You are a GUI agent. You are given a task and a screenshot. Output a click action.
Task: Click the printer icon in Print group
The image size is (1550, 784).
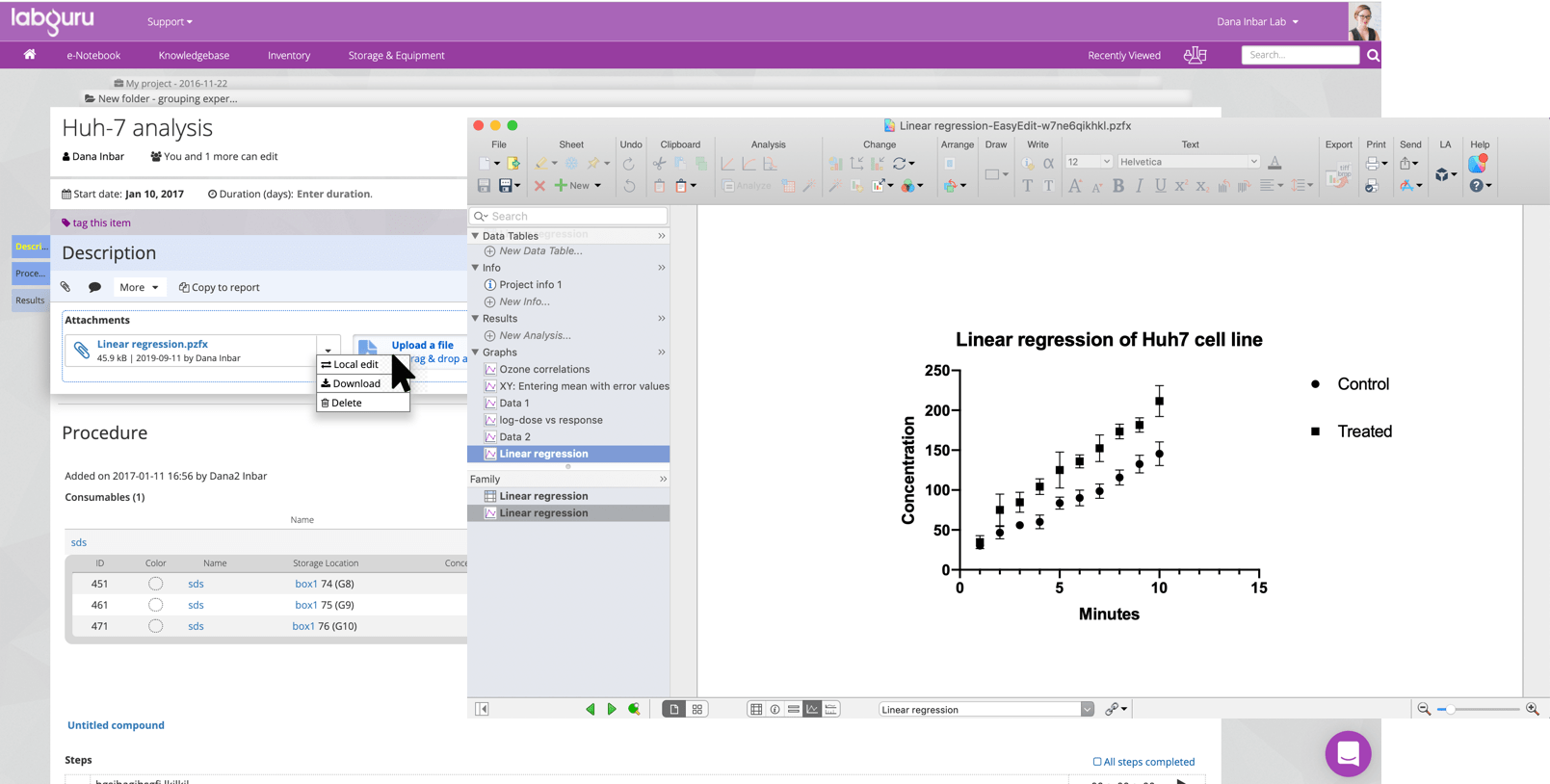[x=1372, y=164]
